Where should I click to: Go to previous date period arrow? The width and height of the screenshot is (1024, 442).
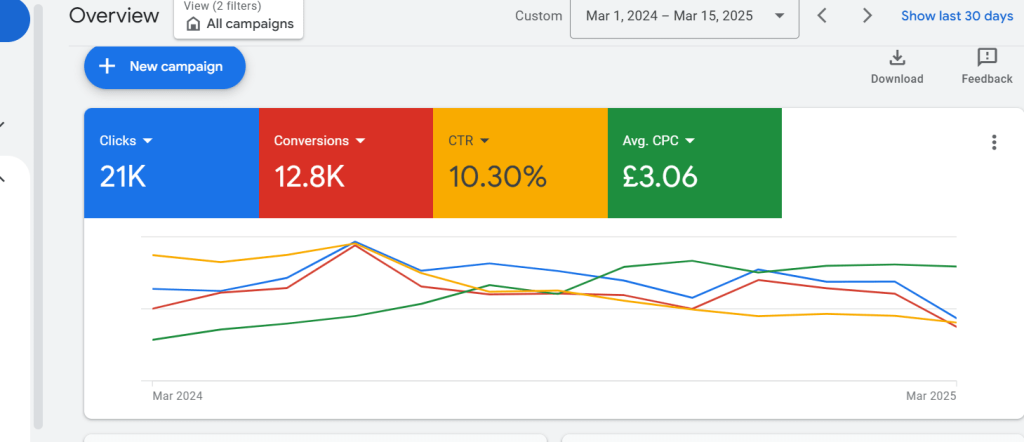822,16
